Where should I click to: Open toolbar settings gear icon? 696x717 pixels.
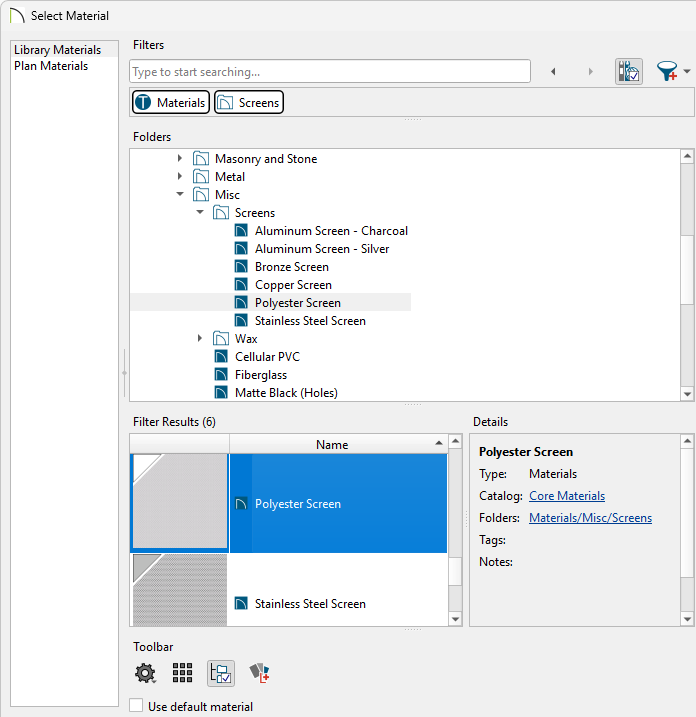[145, 673]
